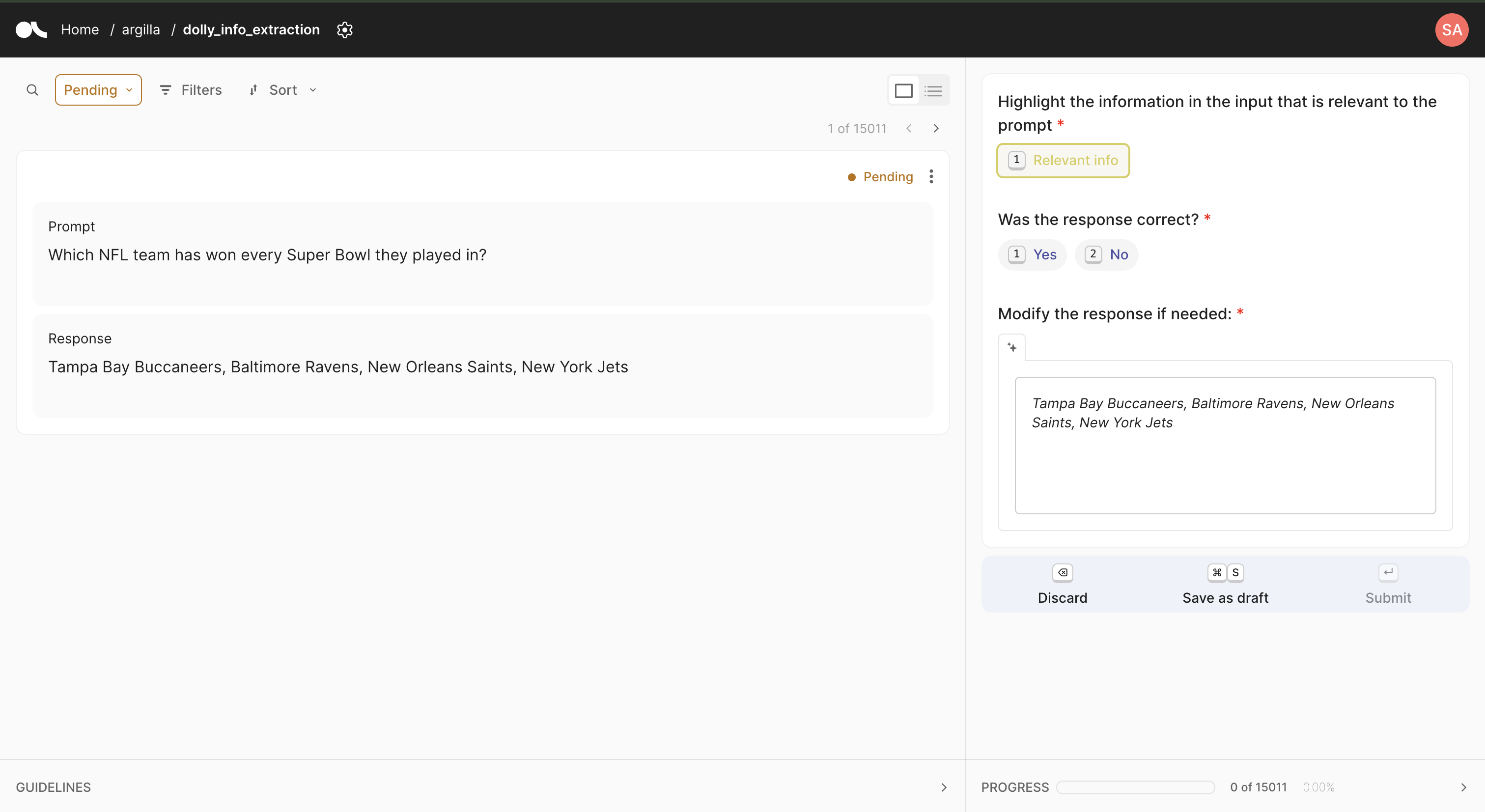
Task: Expand the Progress panel chevron
Action: tap(1463, 787)
